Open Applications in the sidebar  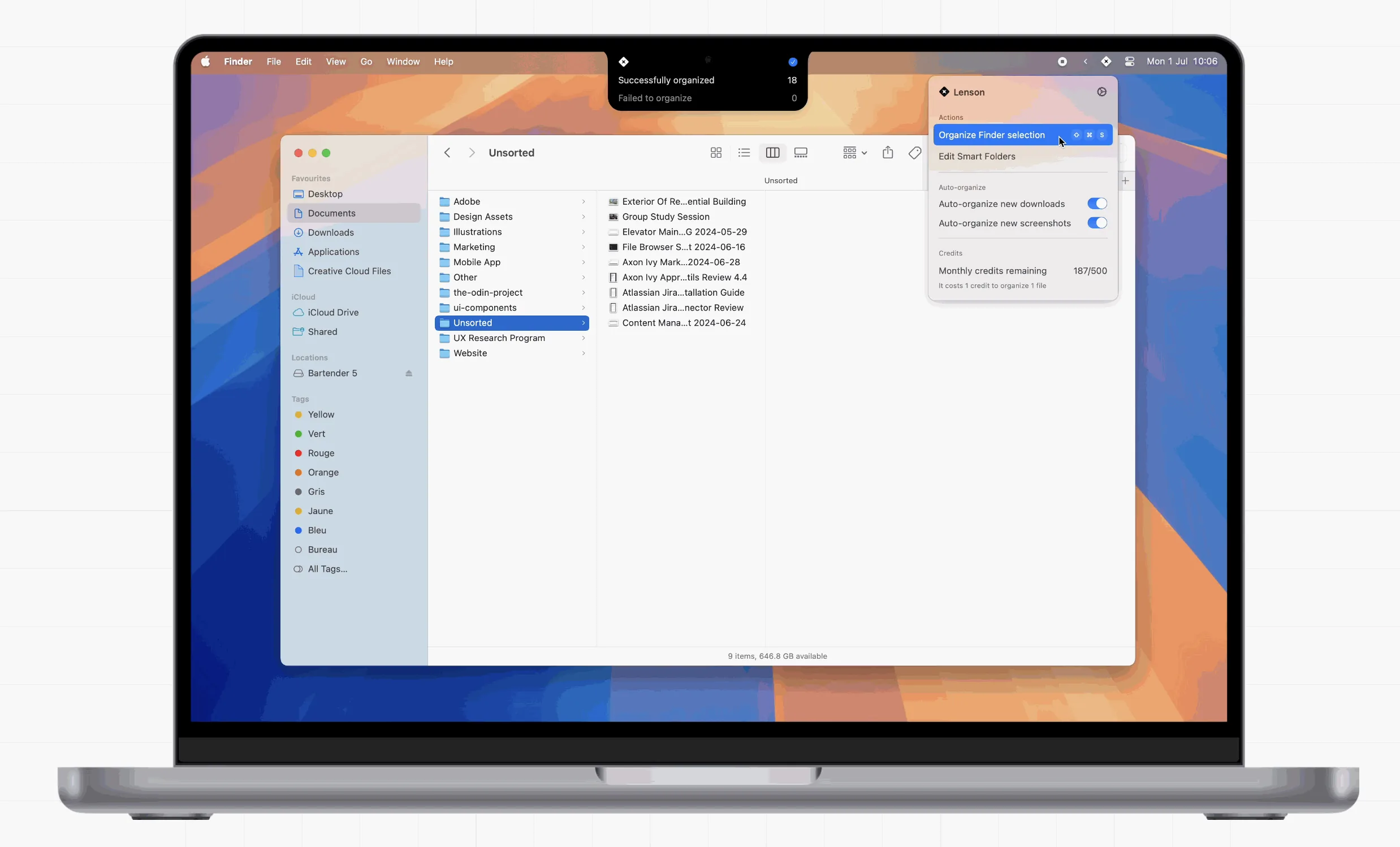tap(354, 252)
